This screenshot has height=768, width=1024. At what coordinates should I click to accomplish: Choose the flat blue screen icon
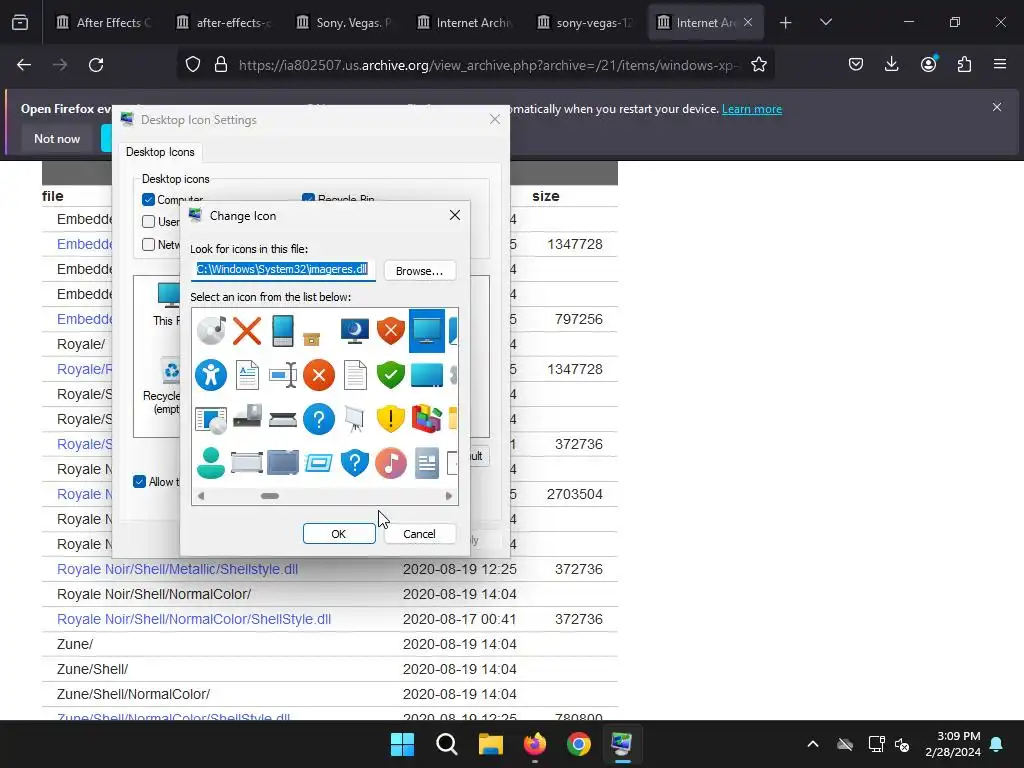pos(426,375)
